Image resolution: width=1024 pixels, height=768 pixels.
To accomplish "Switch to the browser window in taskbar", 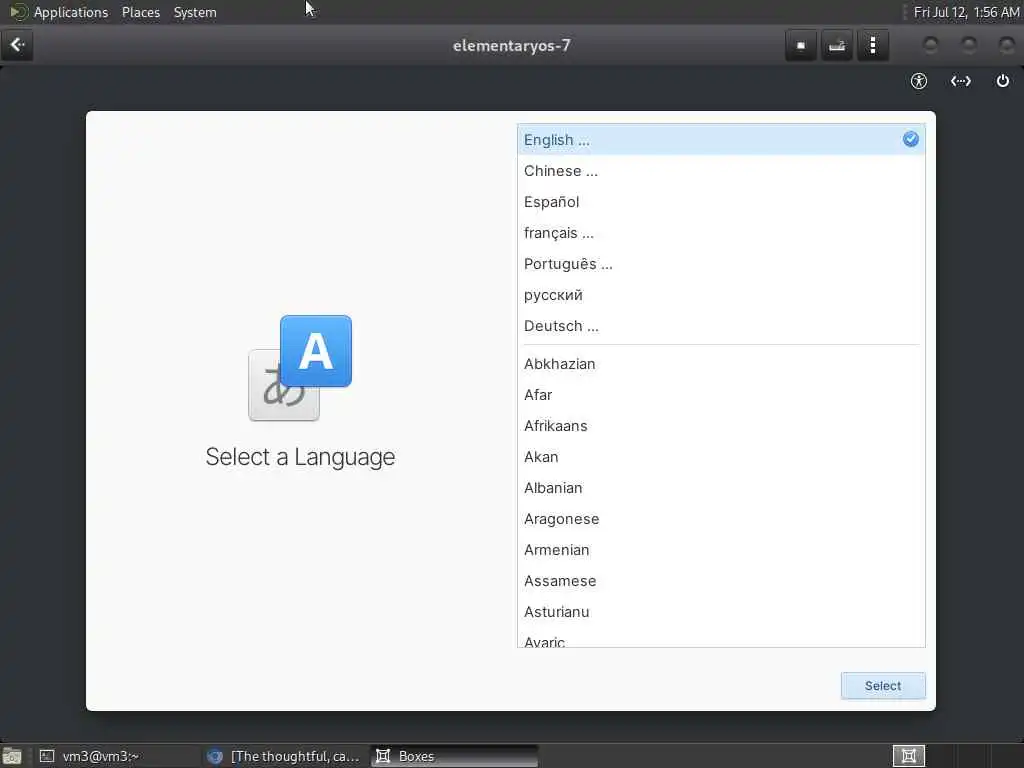I will (x=283, y=756).
